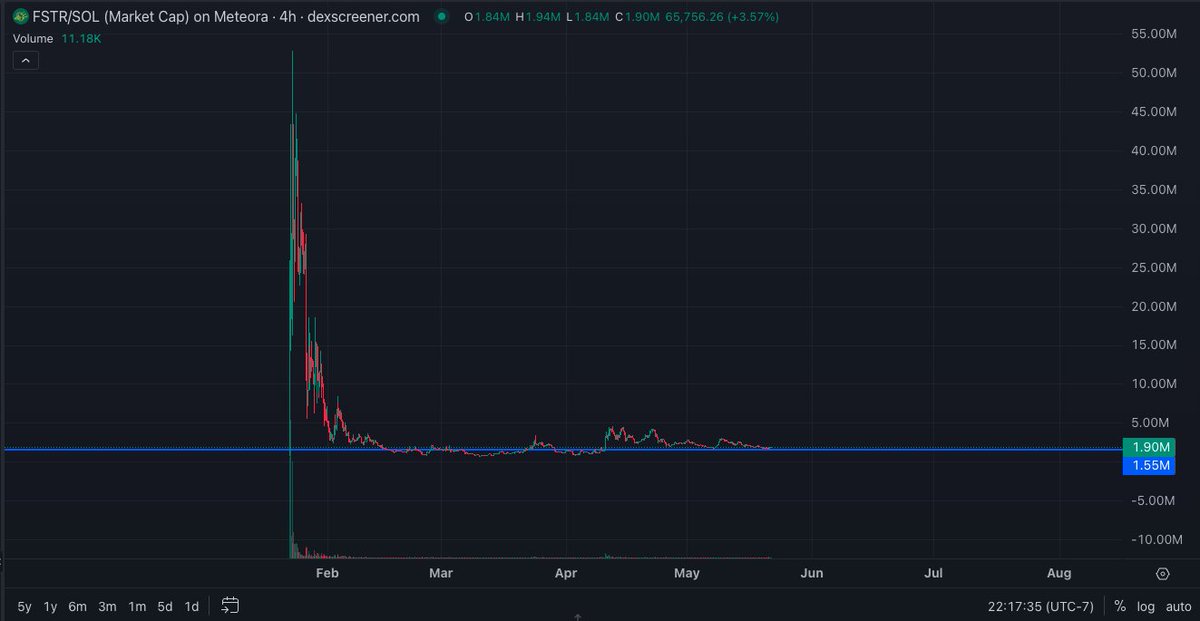Enable percentage scale using the % control

(1119, 605)
